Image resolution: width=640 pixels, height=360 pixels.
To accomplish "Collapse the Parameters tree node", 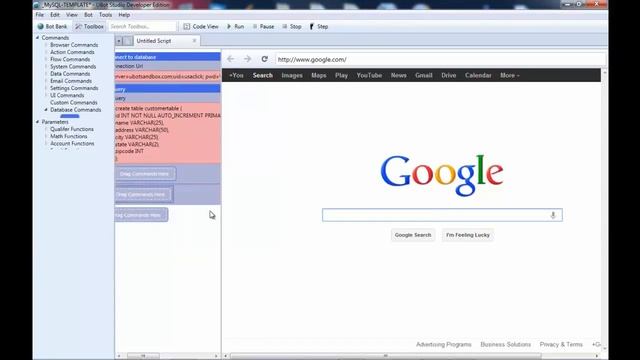I will click(38, 122).
